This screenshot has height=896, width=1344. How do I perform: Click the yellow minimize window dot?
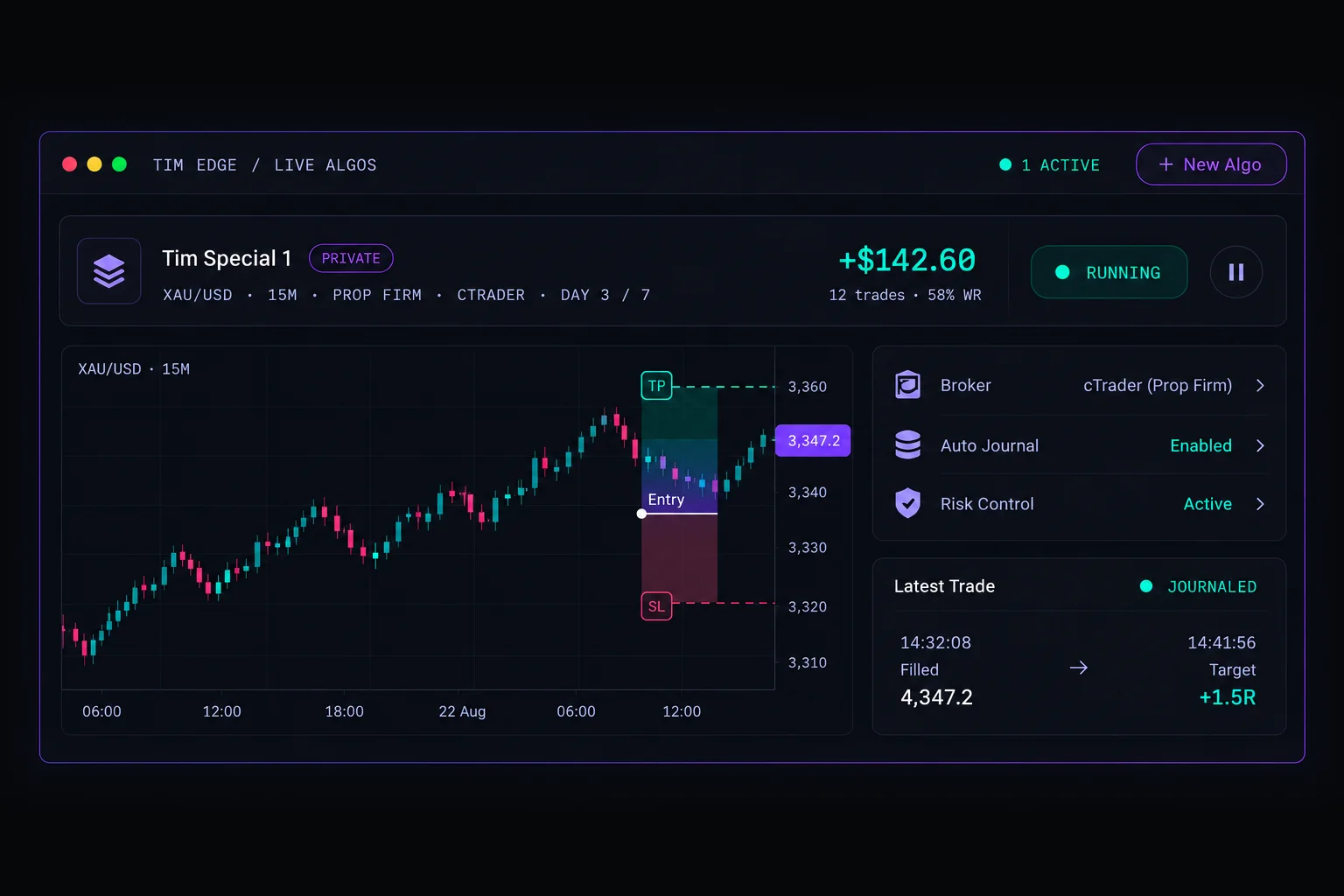coord(94,164)
